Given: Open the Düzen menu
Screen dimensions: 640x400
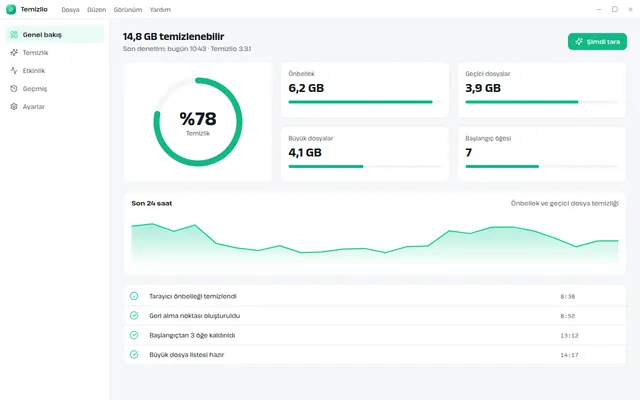Looking at the screenshot, I should pos(96,9).
